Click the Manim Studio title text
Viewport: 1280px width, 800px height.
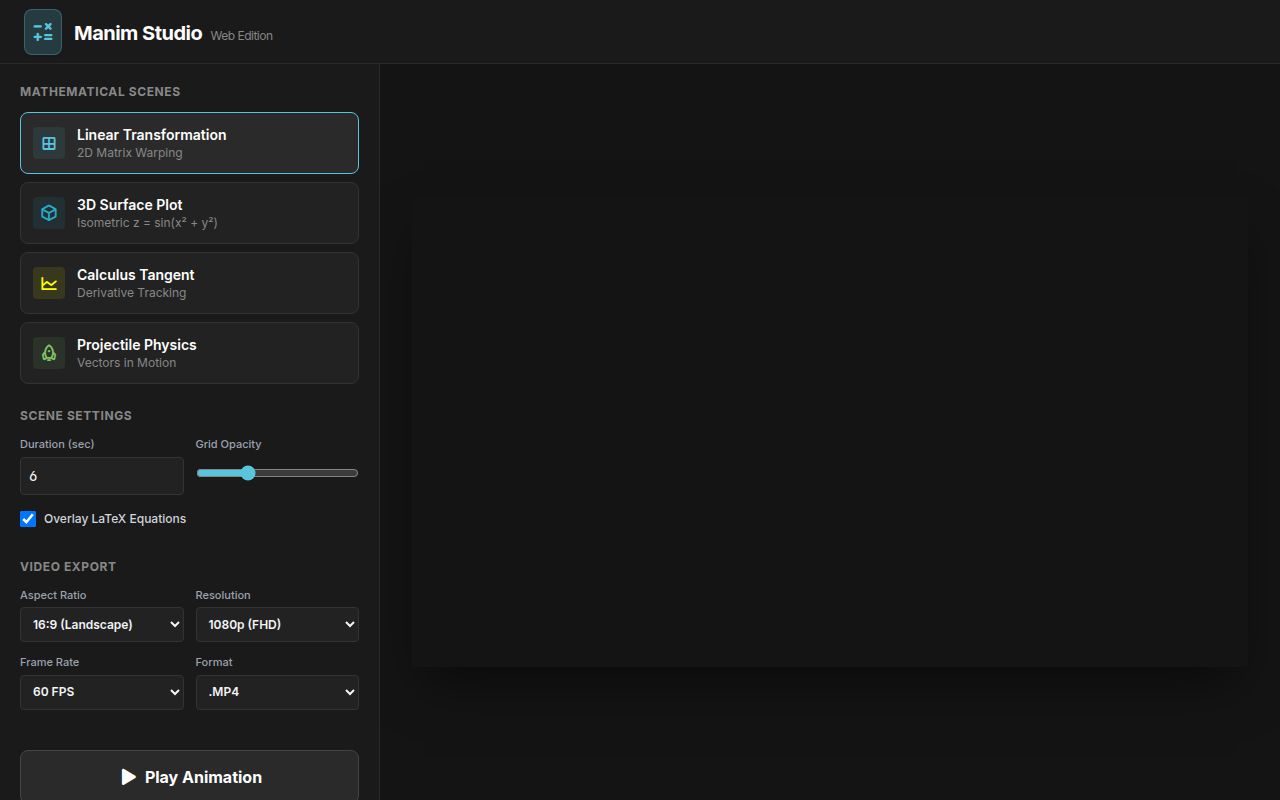[x=138, y=33]
